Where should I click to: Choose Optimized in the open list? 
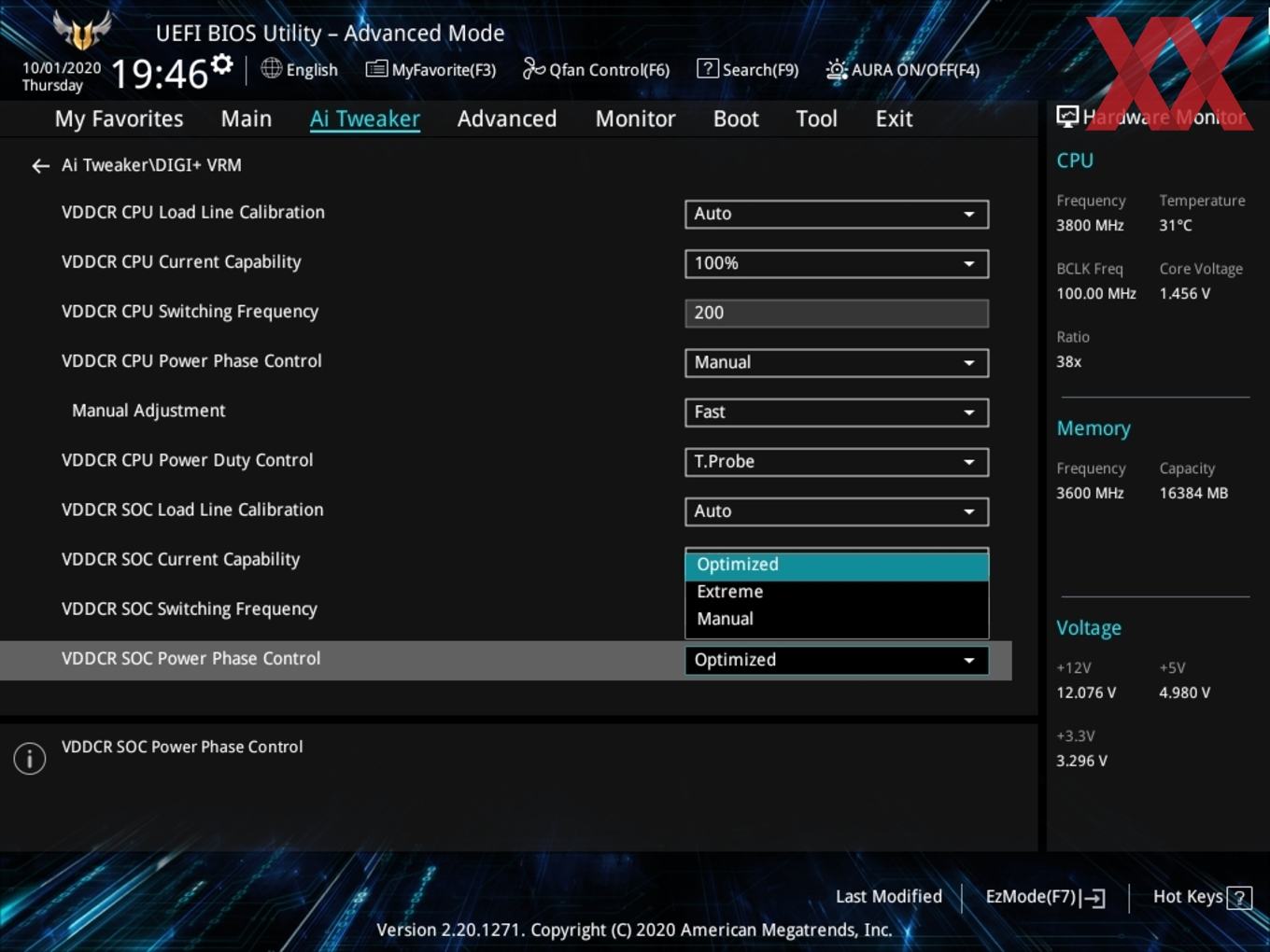click(x=837, y=565)
